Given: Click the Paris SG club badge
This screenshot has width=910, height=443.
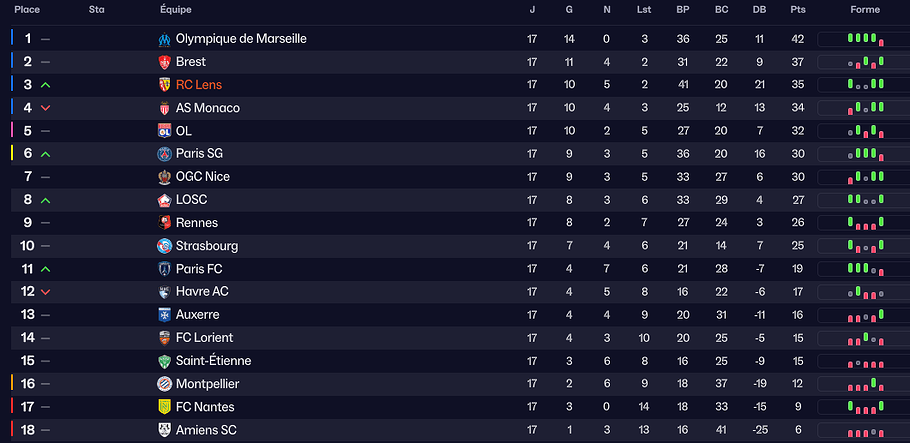Looking at the screenshot, I should pos(165,154).
